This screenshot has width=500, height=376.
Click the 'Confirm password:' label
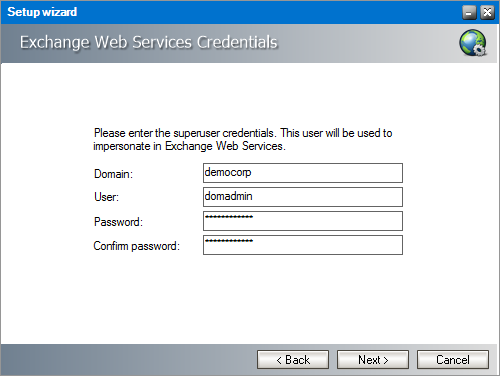[x=137, y=246]
